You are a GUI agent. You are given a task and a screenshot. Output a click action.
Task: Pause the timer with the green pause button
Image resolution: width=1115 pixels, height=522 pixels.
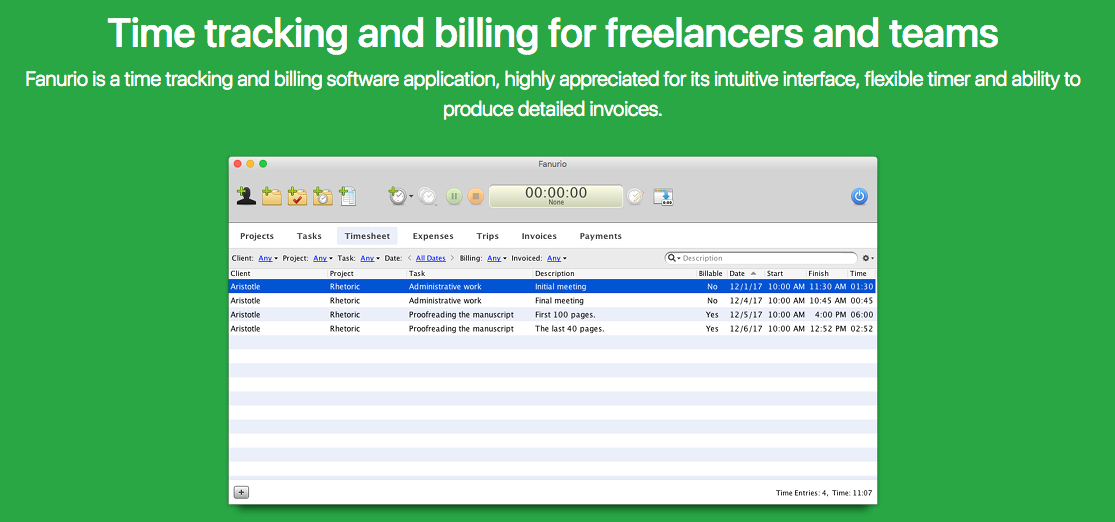454,196
